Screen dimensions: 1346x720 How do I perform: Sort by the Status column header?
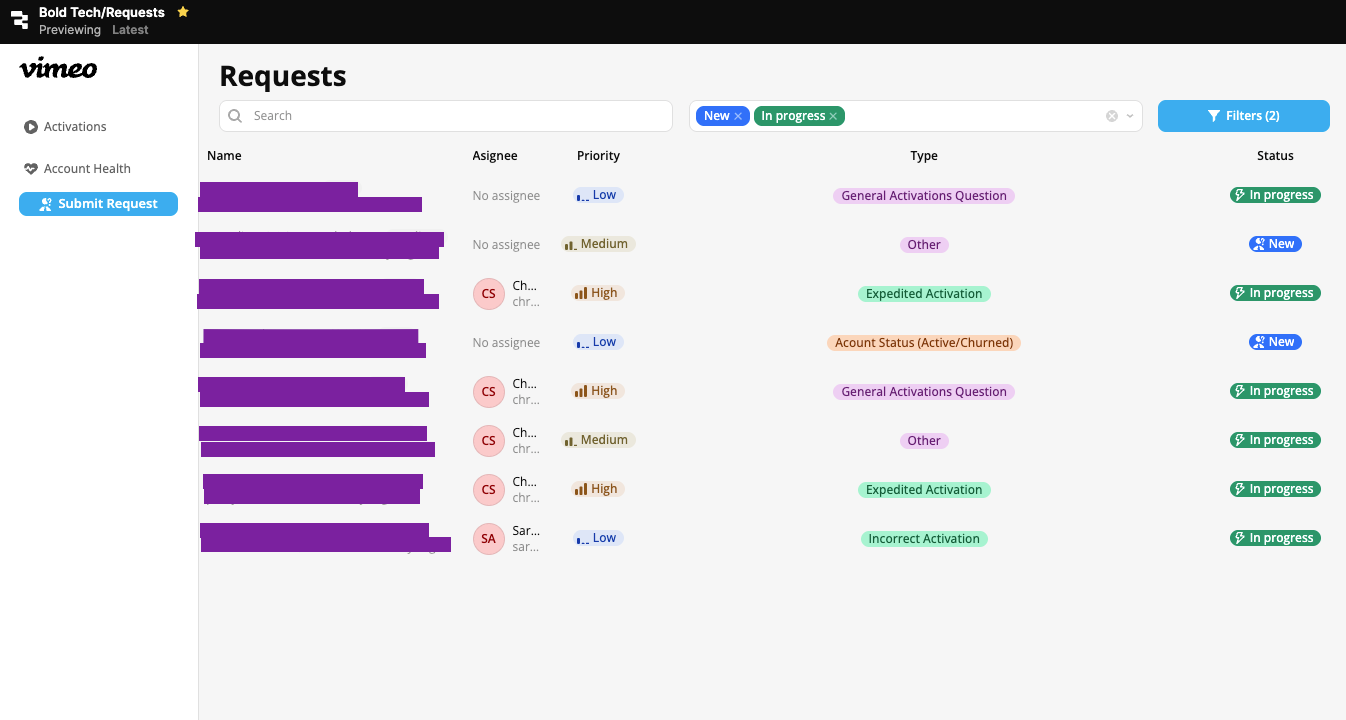(1275, 156)
